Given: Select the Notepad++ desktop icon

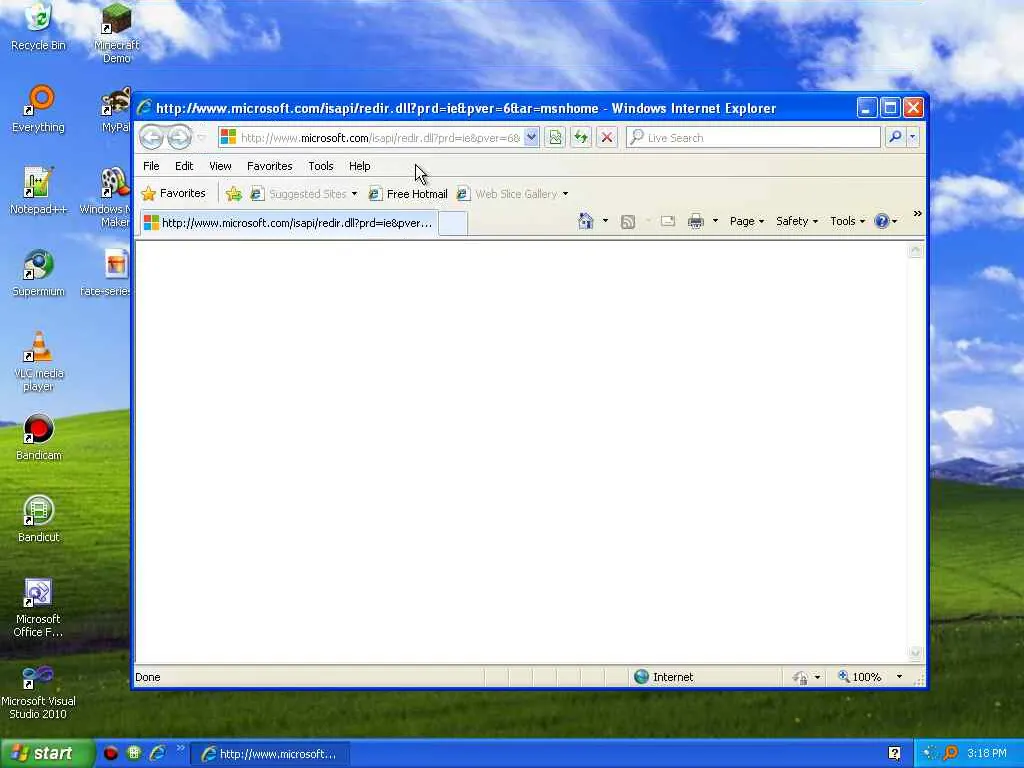Looking at the screenshot, I should [x=39, y=191].
